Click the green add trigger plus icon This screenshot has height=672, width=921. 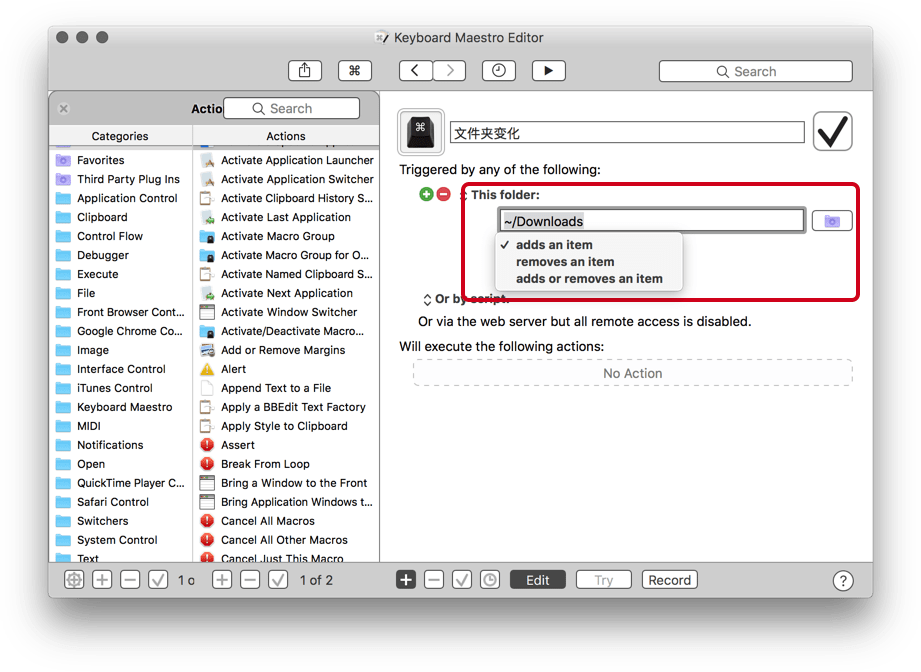426,194
